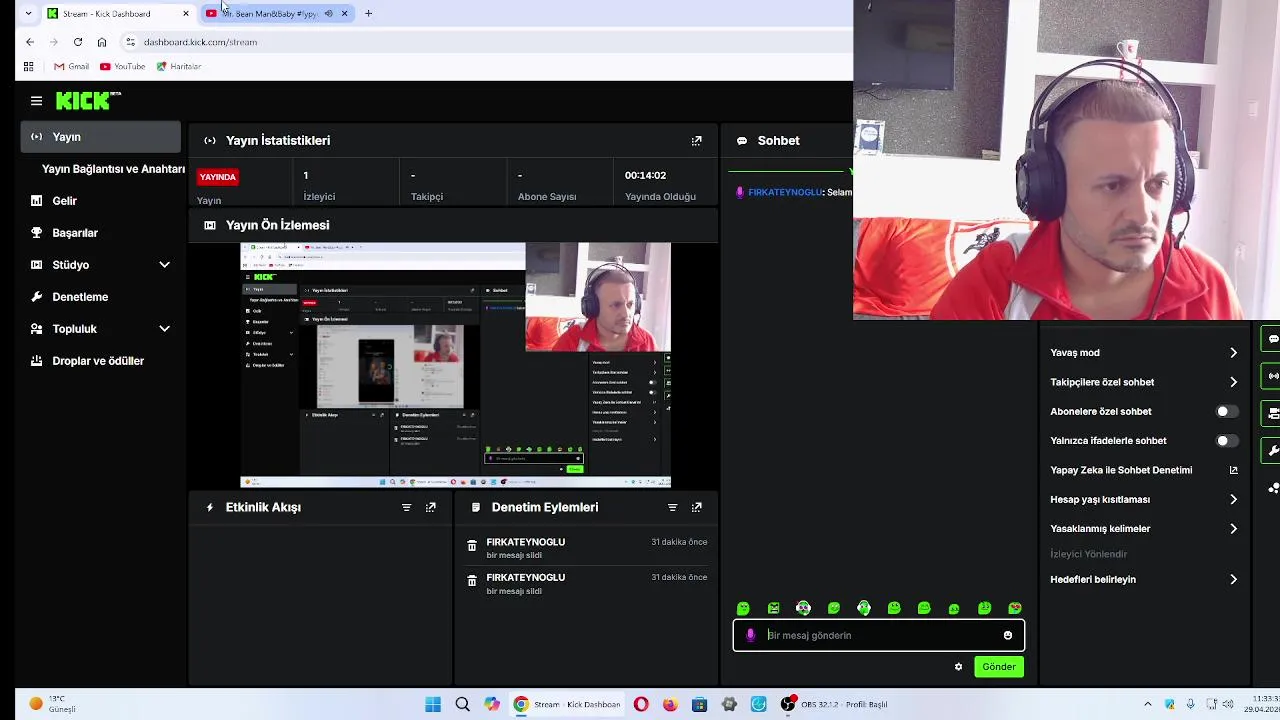Open Yapay Zeka ile Sohbet Denetimi external link
This screenshot has height=720, width=1280.
click(x=1233, y=470)
